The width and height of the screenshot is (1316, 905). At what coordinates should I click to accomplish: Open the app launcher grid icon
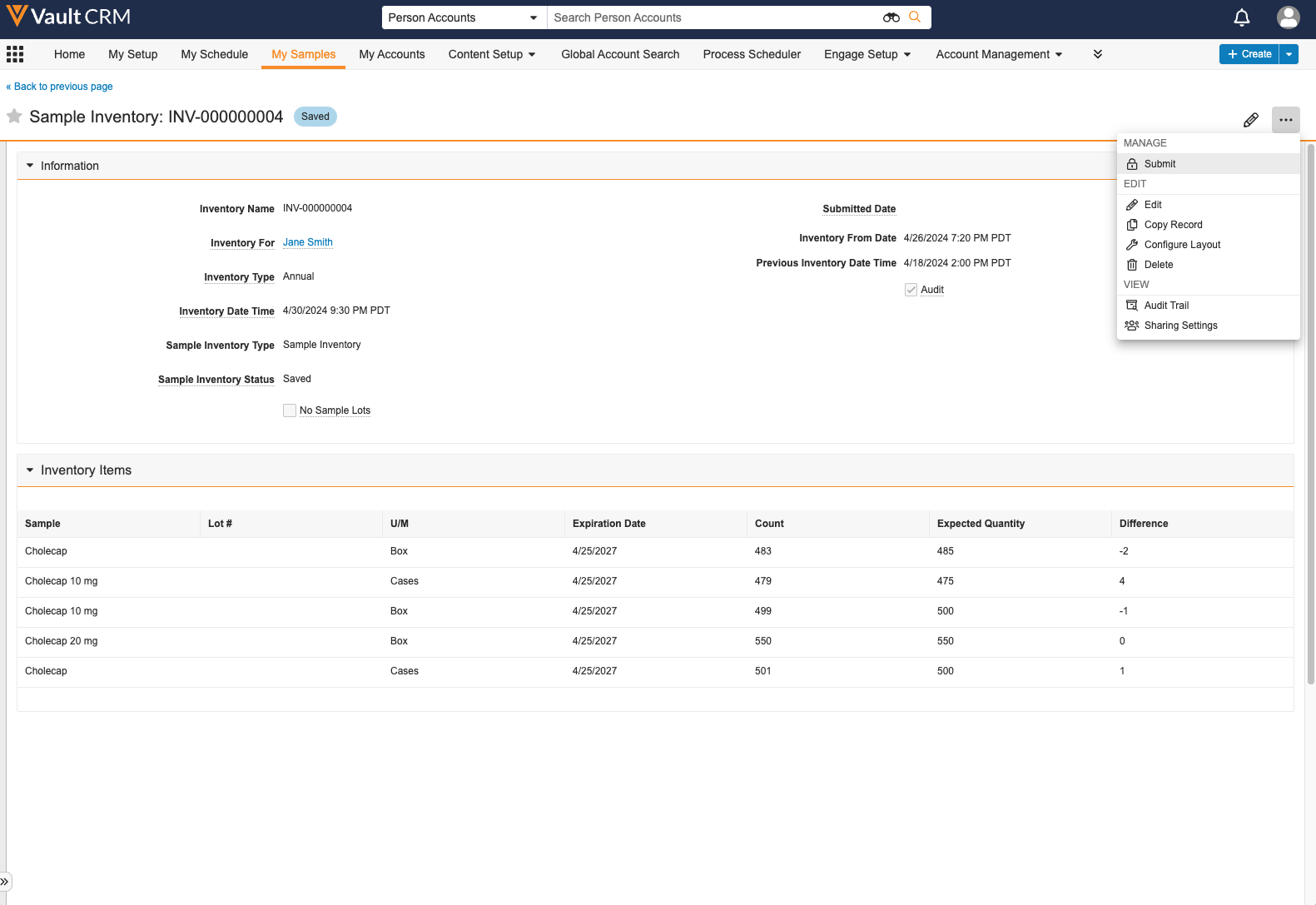click(15, 54)
